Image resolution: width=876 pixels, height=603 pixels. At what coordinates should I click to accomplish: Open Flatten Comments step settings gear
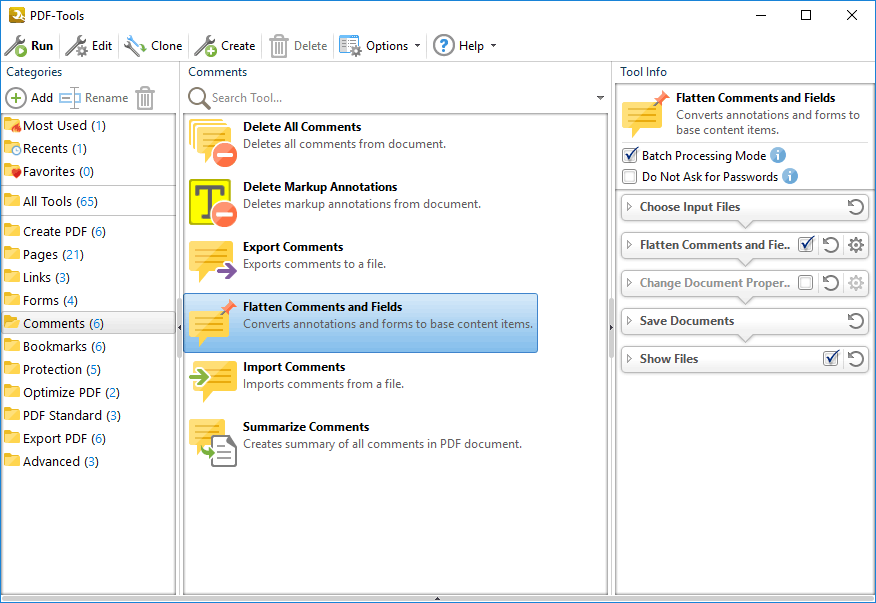point(855,245)
